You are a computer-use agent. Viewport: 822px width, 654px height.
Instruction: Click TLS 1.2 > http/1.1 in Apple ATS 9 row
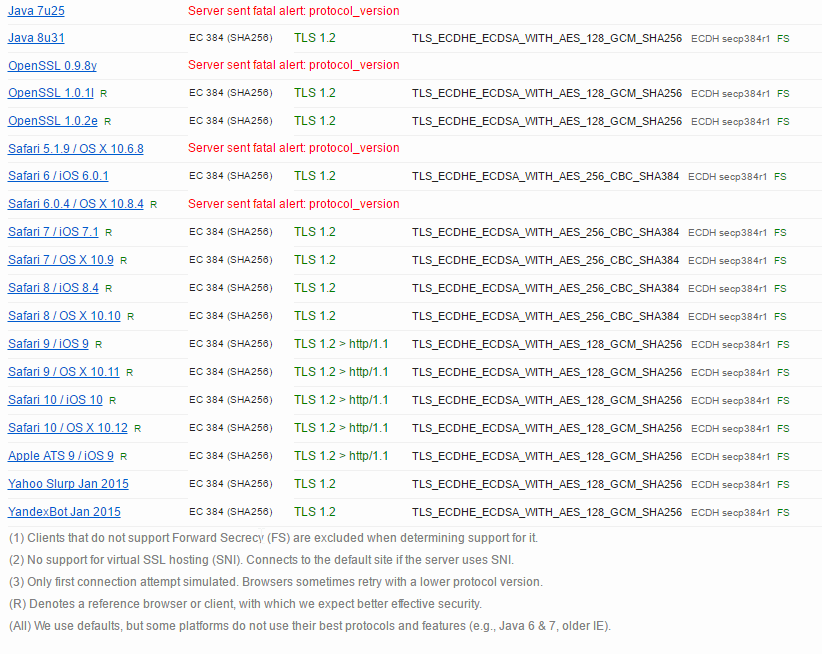341,456
